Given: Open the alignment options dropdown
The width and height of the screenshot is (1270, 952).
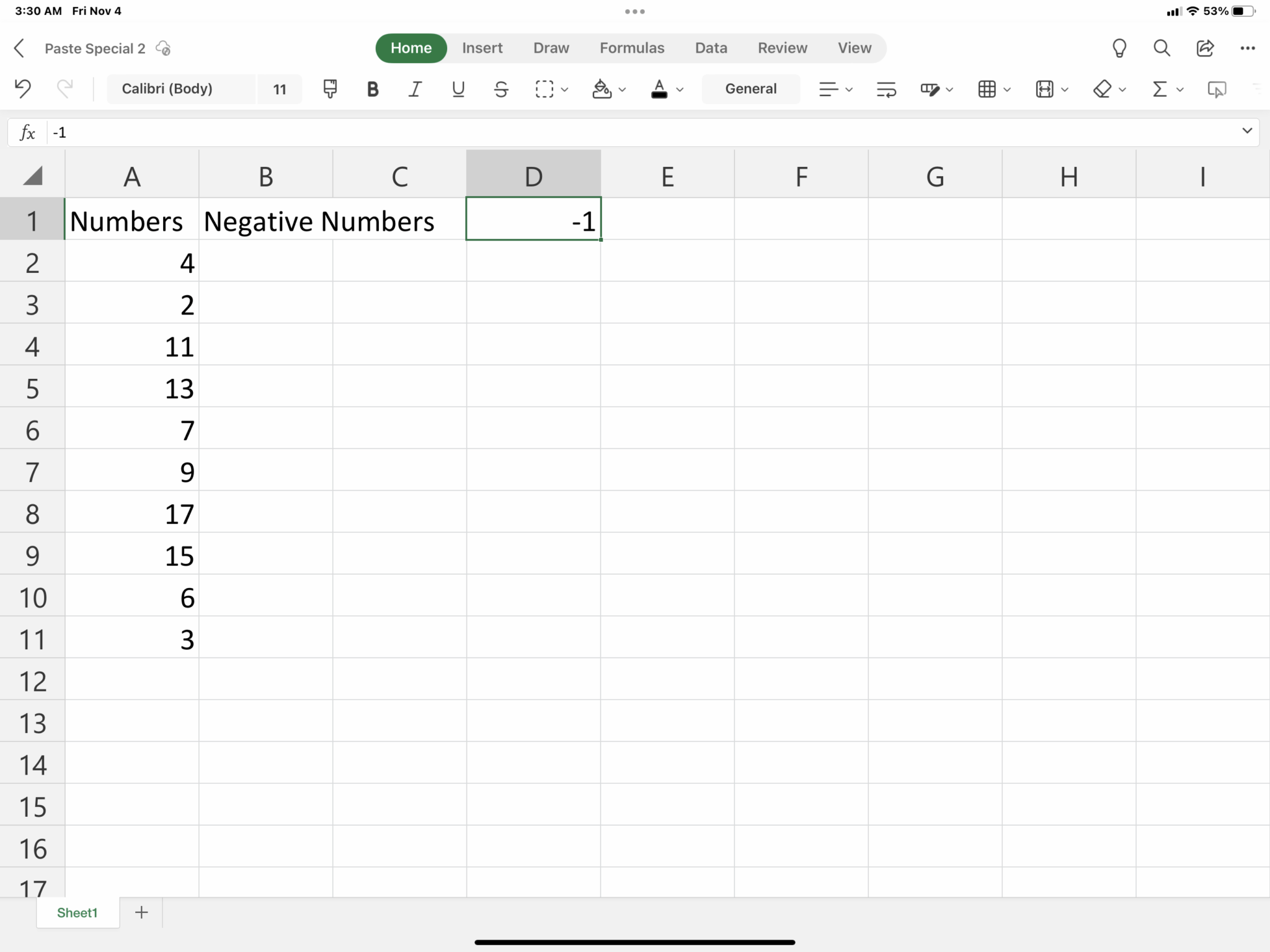Looking at the screenshot, I should [848, 89].
